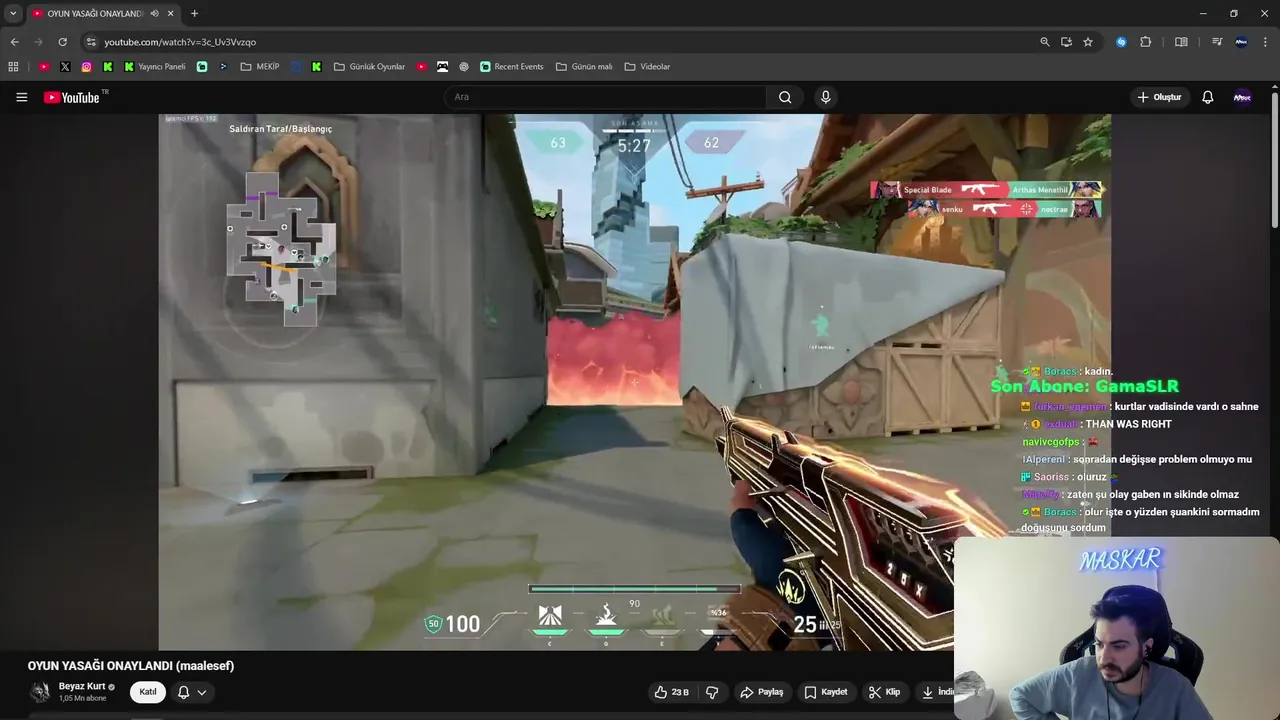Expand the Günlük Oyunlar bookmark folder
This screenshot has width=1280, height=720.
[369, 67]
